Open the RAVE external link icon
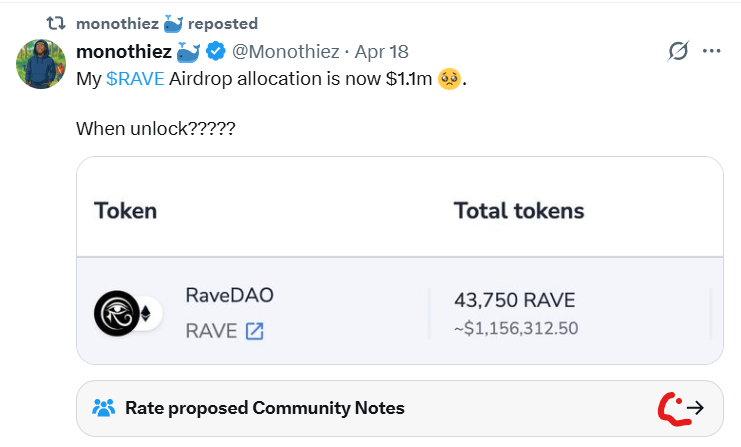This screenshot has width=741, height=447. pos(254,331)
